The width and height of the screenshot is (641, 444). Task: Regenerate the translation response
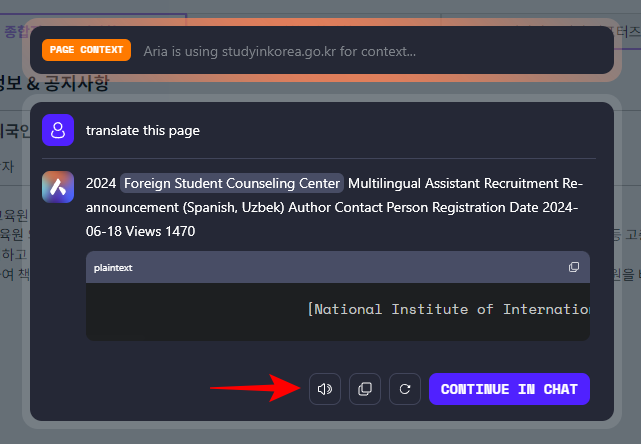(x=404, y=389)
